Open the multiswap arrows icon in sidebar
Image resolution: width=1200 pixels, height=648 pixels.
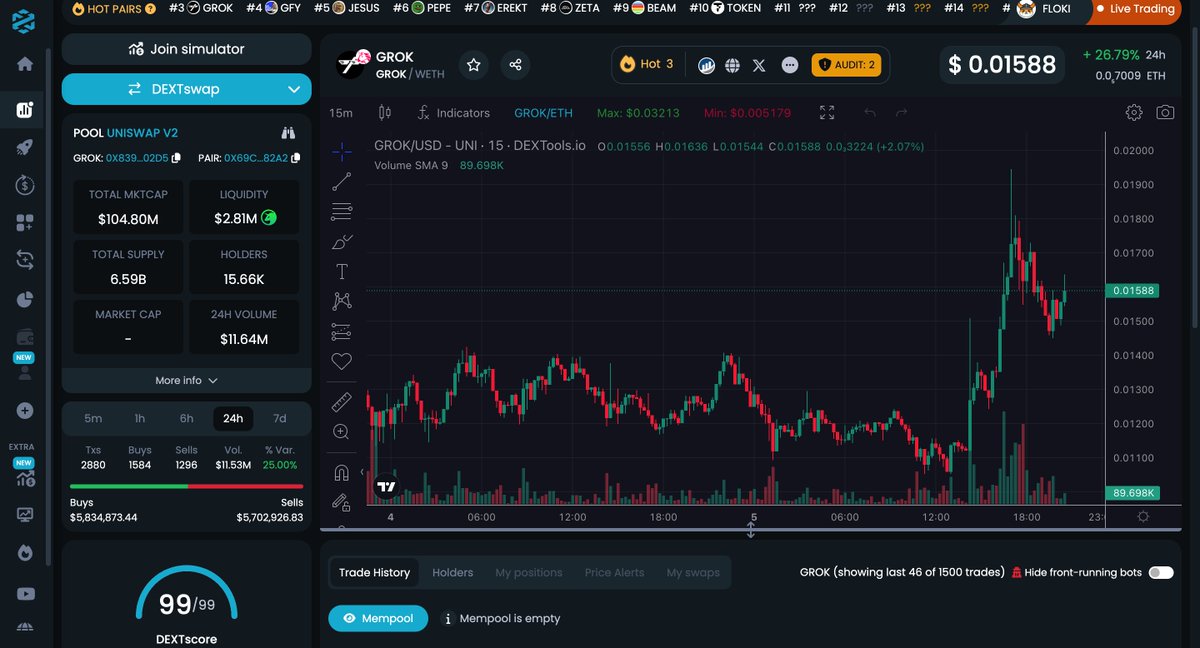[25, 260]
